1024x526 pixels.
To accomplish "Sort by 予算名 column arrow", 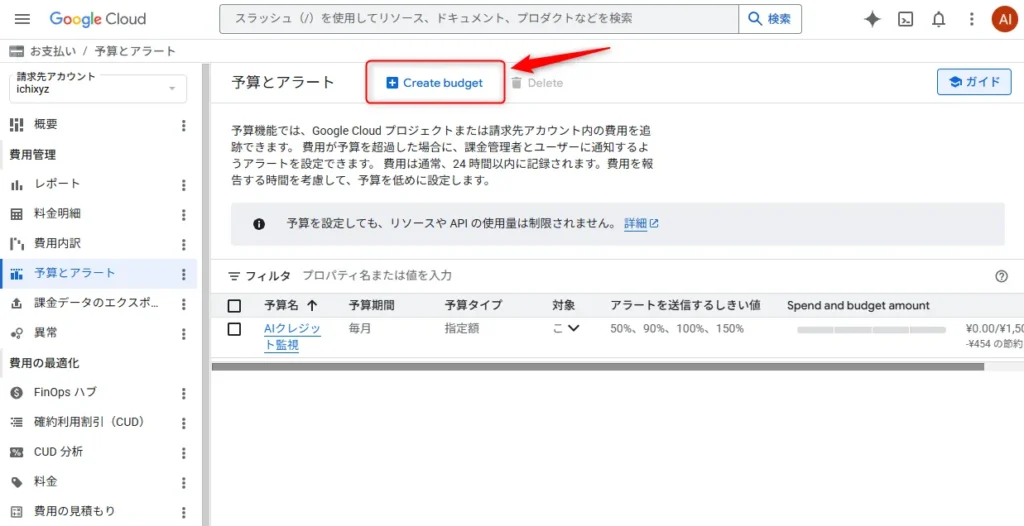I will 313,305.
